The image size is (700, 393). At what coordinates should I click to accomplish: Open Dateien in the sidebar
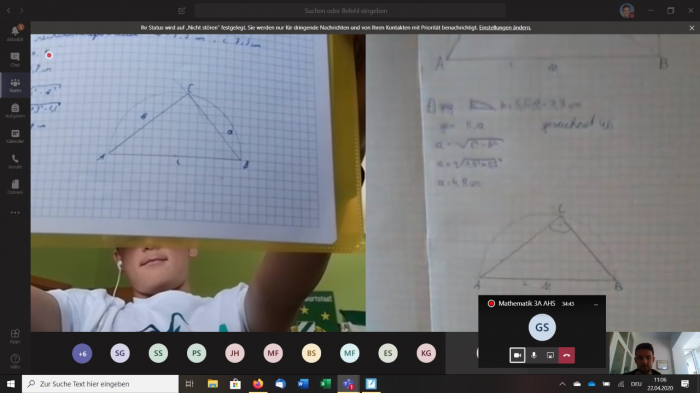pyautogui.click(x=15, y=187)
